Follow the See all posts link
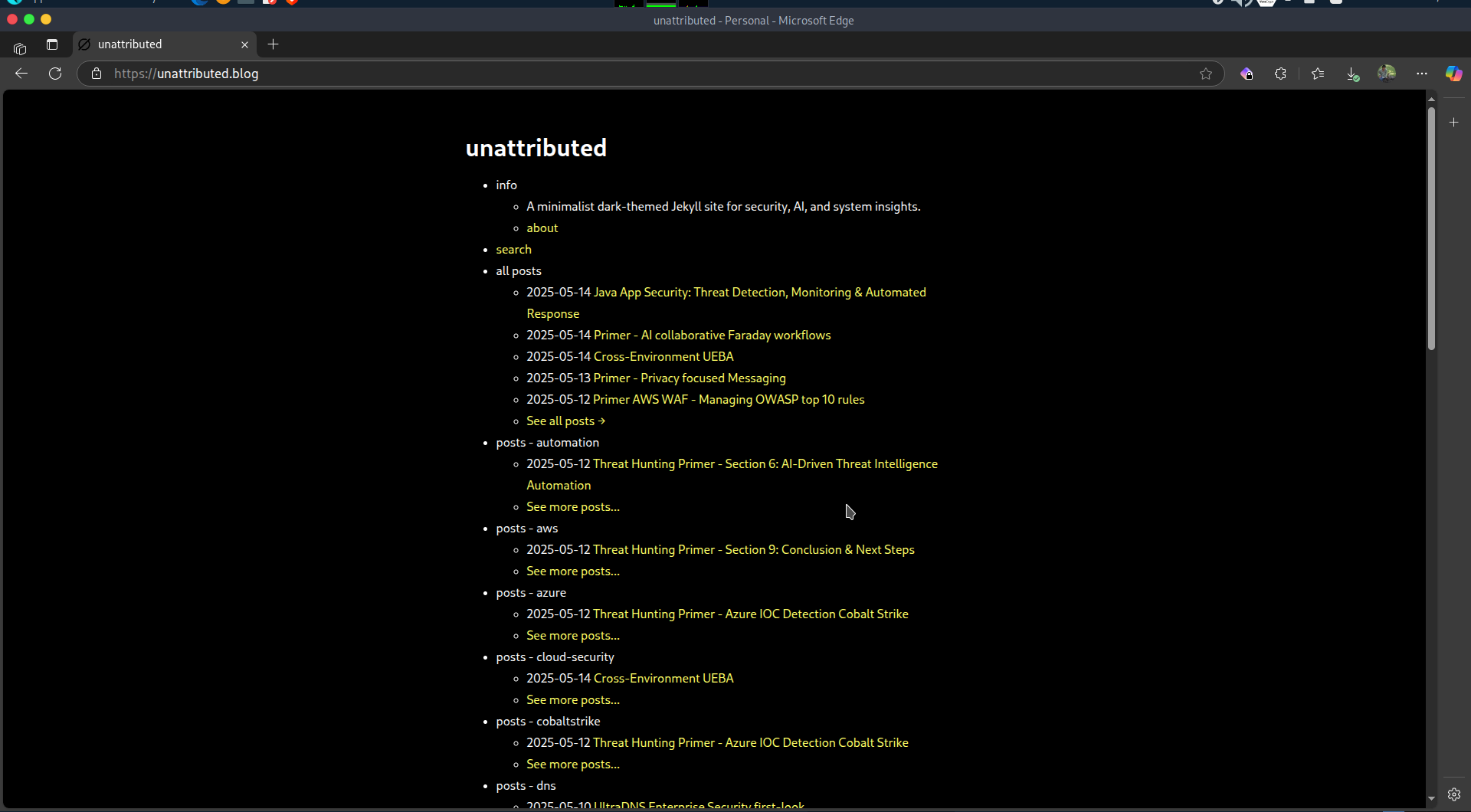1471x812 pixels. (x=565, y=421)
